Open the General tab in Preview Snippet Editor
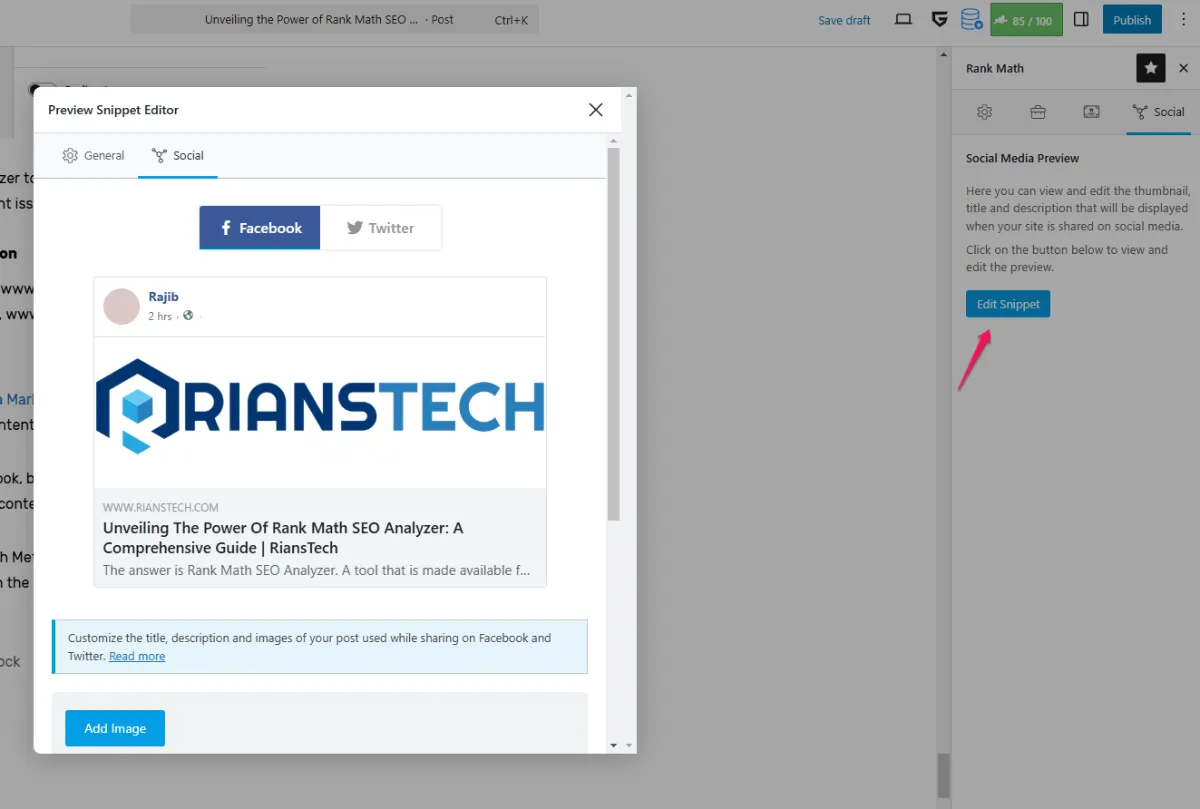The width and height of the screenshot is (1200, 809). coord(93,155)
